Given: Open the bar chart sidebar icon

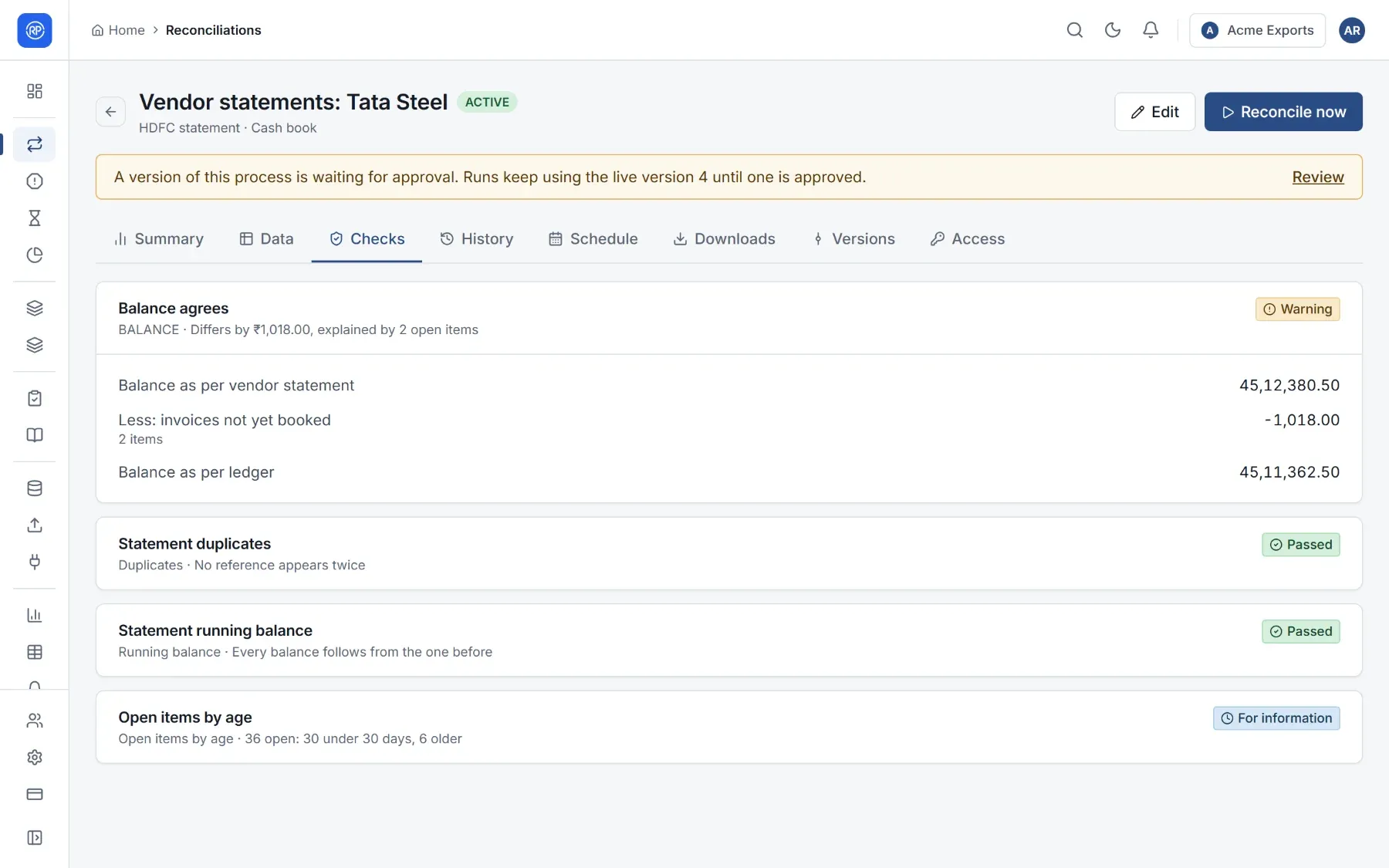Looking at the screenshot, I should click(x=34, y=615).
